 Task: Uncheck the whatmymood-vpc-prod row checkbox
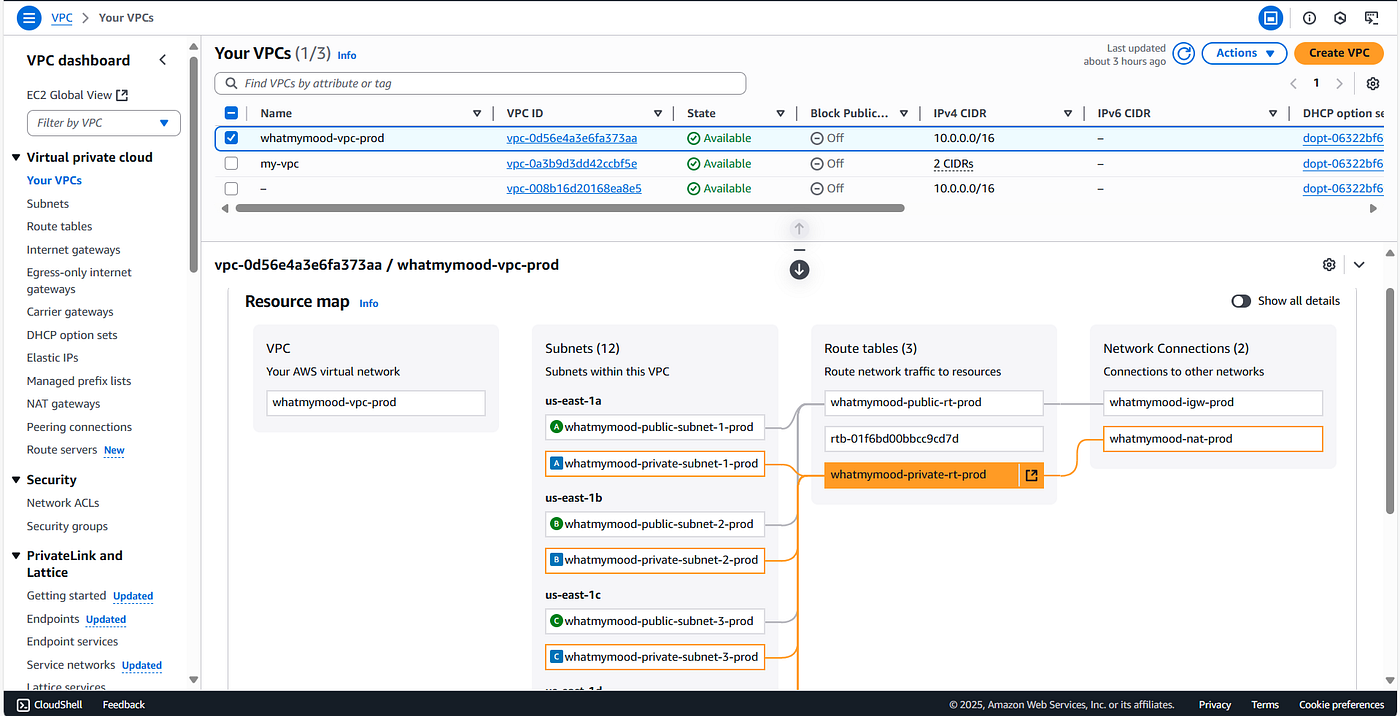pos(231,138)
